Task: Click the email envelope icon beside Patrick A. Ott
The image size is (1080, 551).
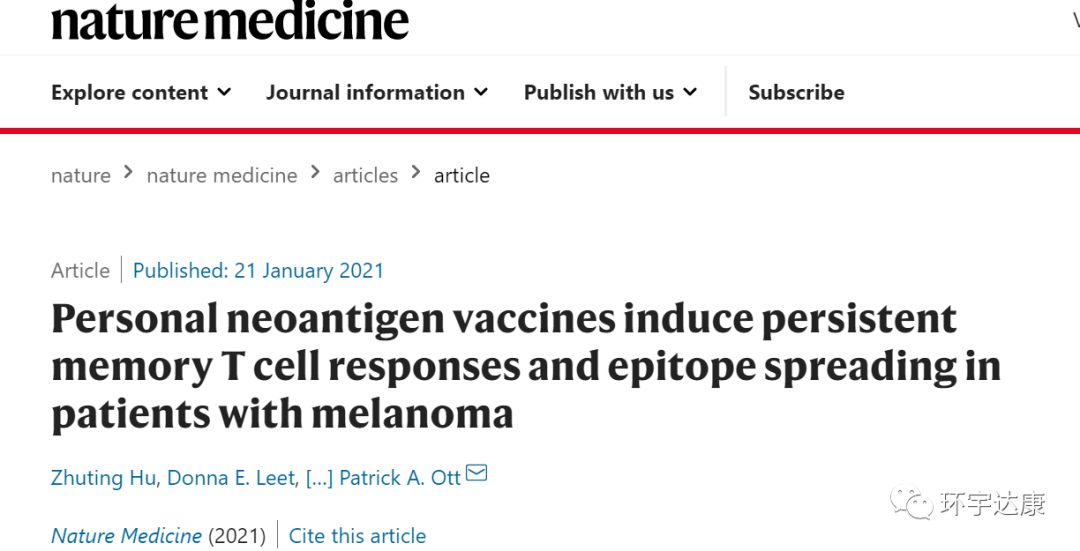Action: pyautogui.click(x=477, y=473)
